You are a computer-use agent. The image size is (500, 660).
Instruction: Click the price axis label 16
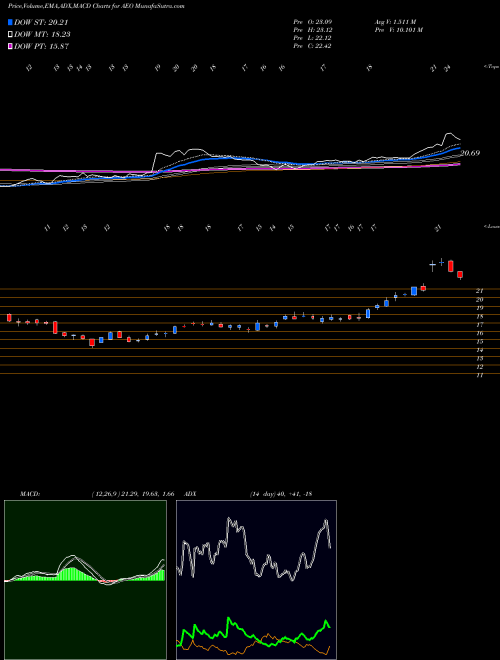[x=479, y=333]
